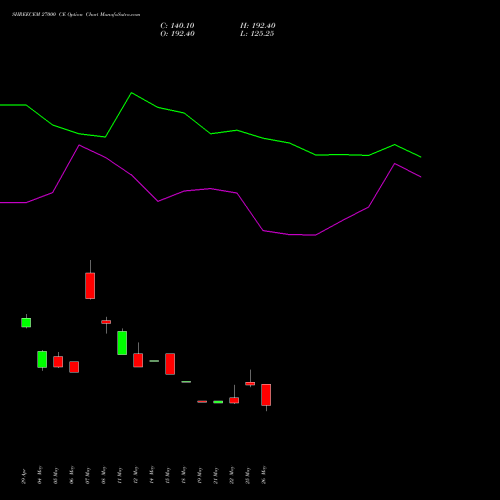The image size is (500, 500).
Task: Click the red candle for 22 May
Action: [x=234, y=400]
